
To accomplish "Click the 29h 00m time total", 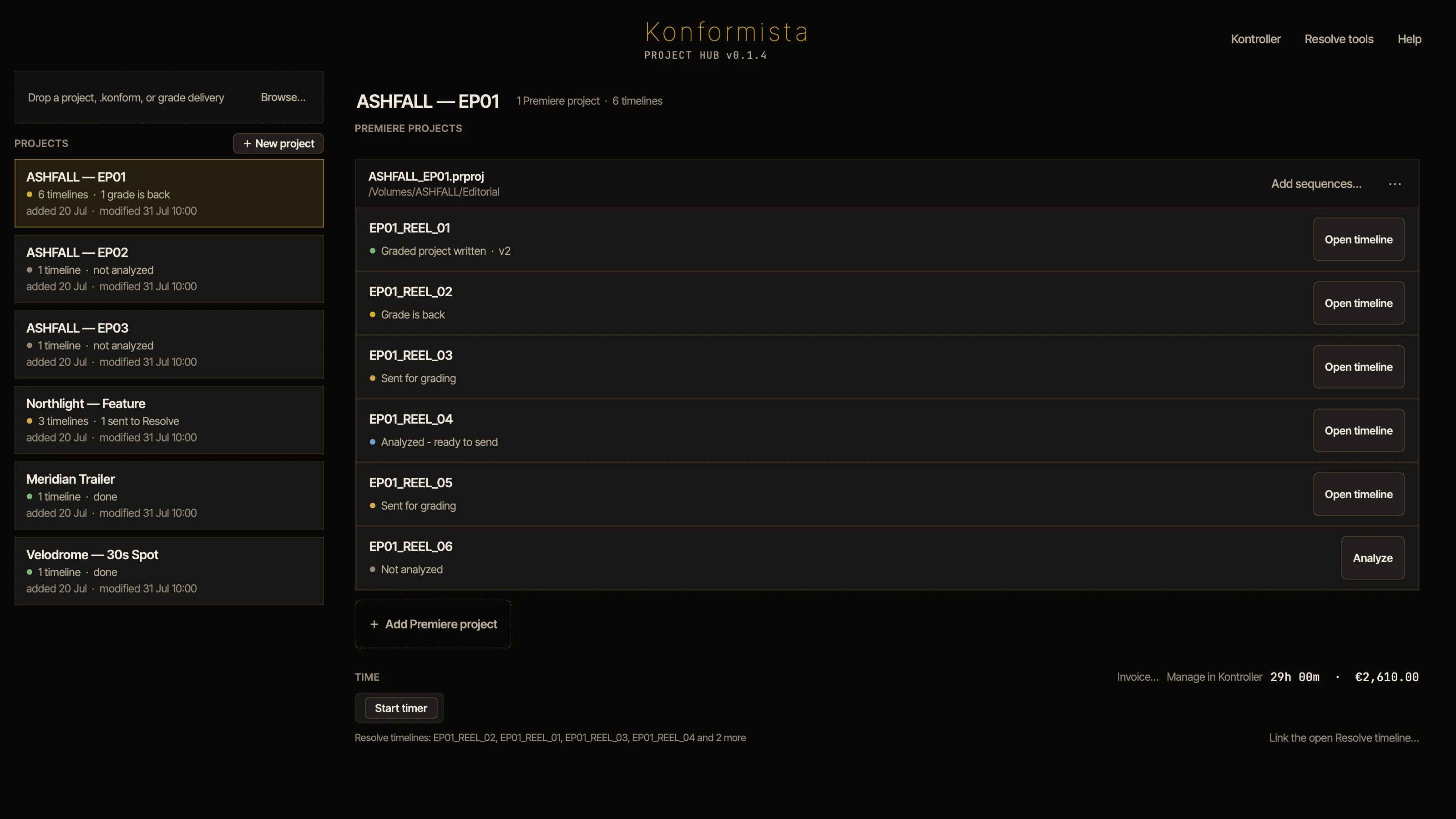I will pos(1294,677).
